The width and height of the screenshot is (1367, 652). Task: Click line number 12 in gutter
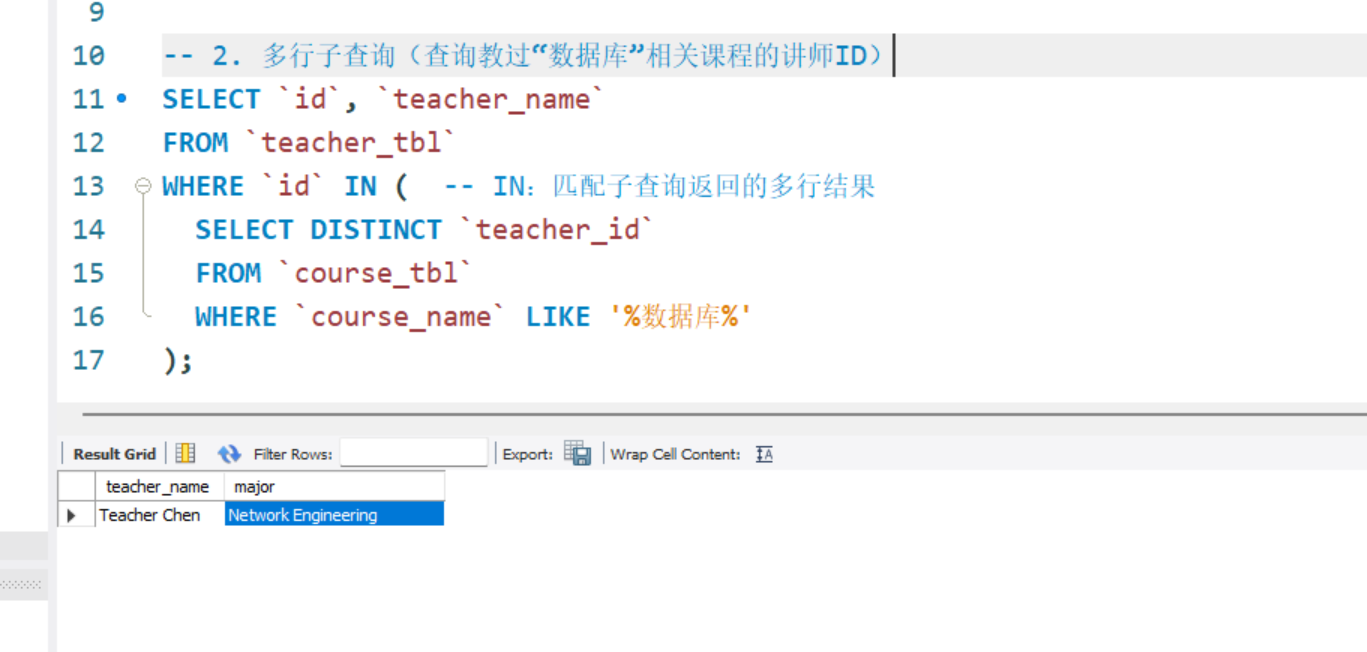tap(88, 142)
